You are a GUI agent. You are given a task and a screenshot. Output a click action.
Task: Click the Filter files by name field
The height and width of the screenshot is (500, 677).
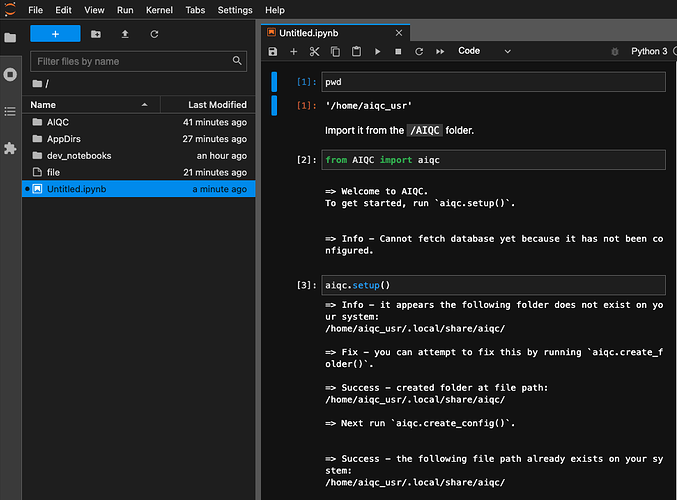pos(138,61)
